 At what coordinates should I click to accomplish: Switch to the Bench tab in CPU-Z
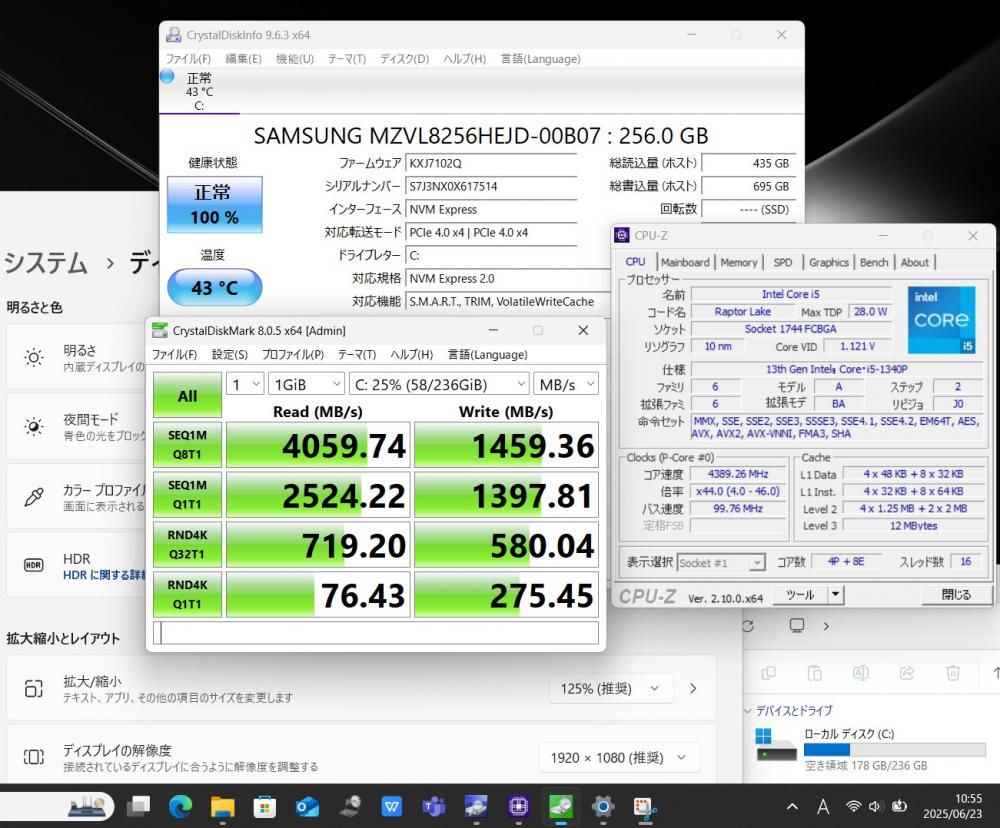874,262
